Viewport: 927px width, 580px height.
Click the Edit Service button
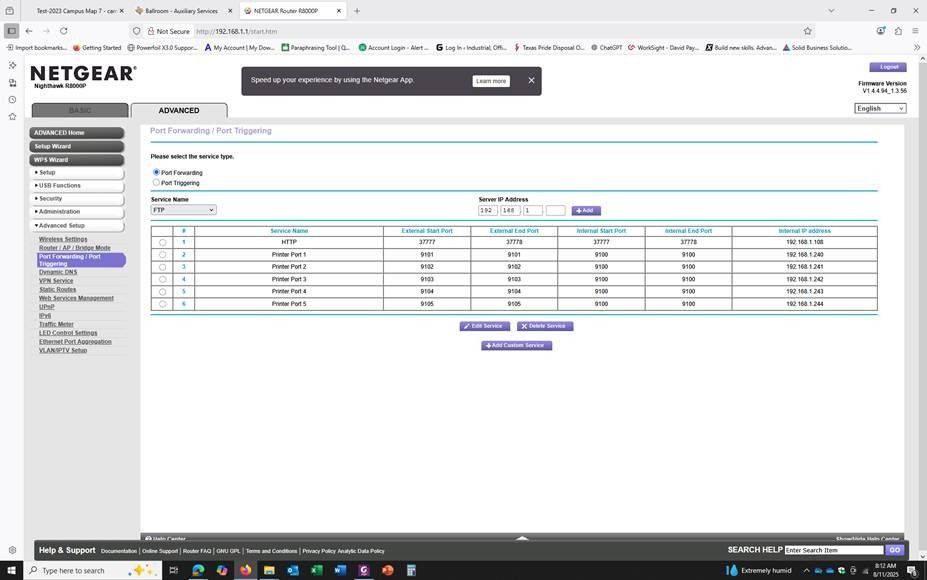click(x=484, y=326)
